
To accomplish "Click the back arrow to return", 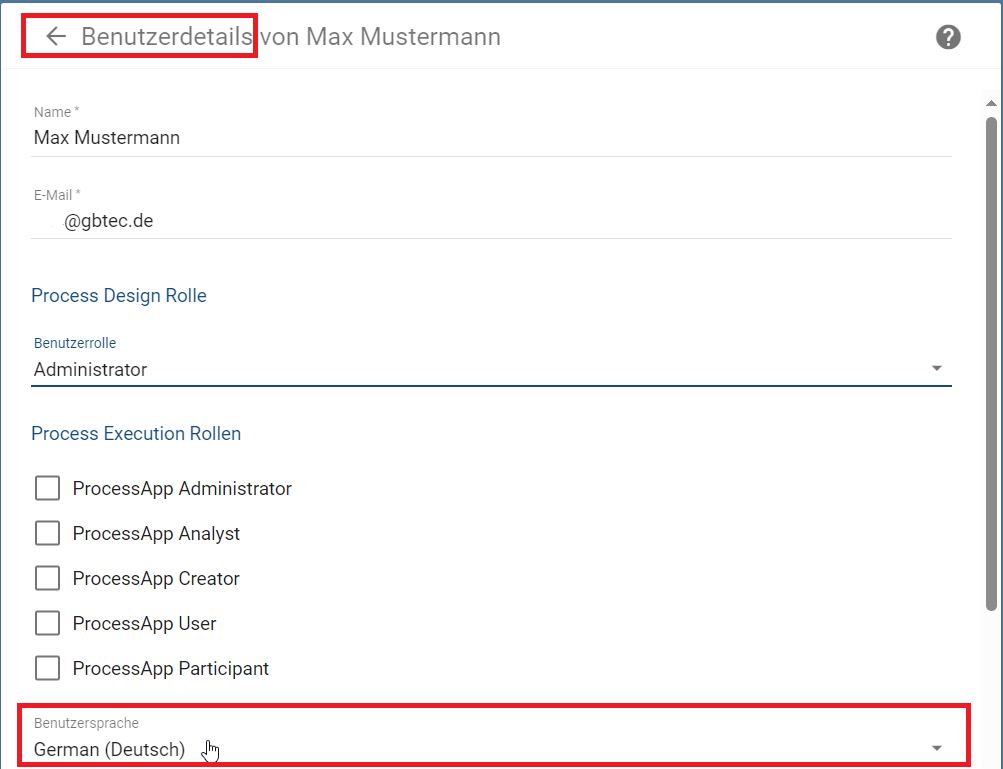I will click(55, 36).
